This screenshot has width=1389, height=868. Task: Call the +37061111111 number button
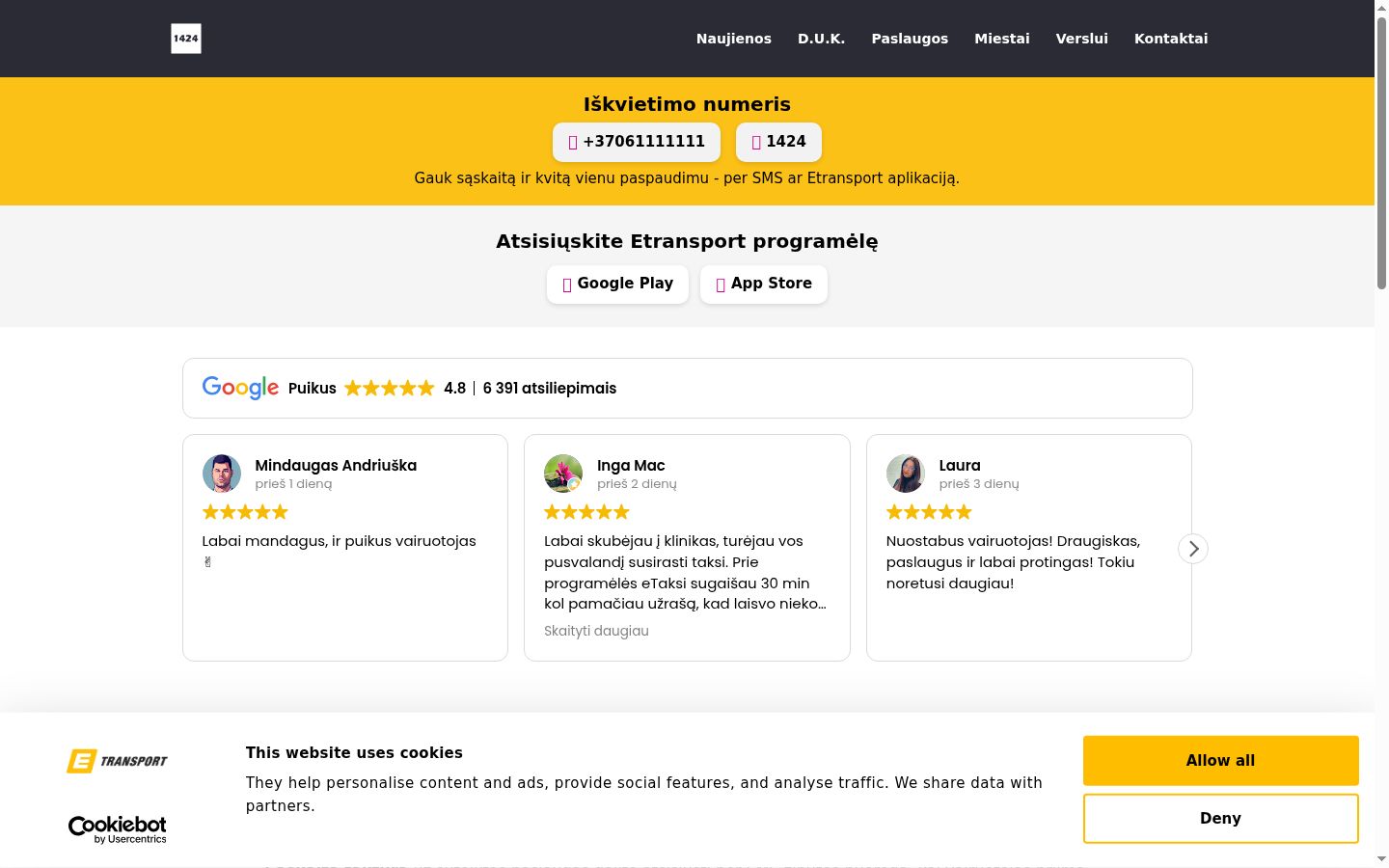tap(637, 142)
